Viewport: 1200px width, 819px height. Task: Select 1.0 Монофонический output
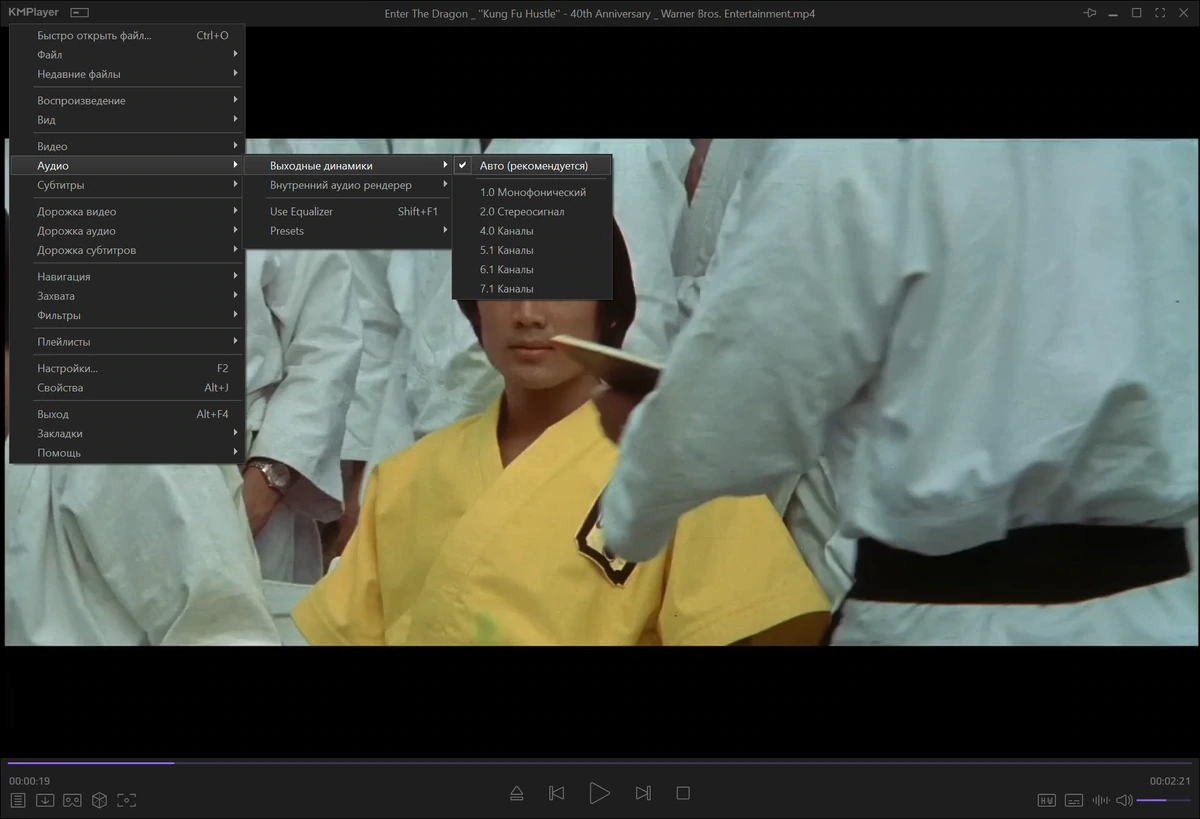click(532, 192)
